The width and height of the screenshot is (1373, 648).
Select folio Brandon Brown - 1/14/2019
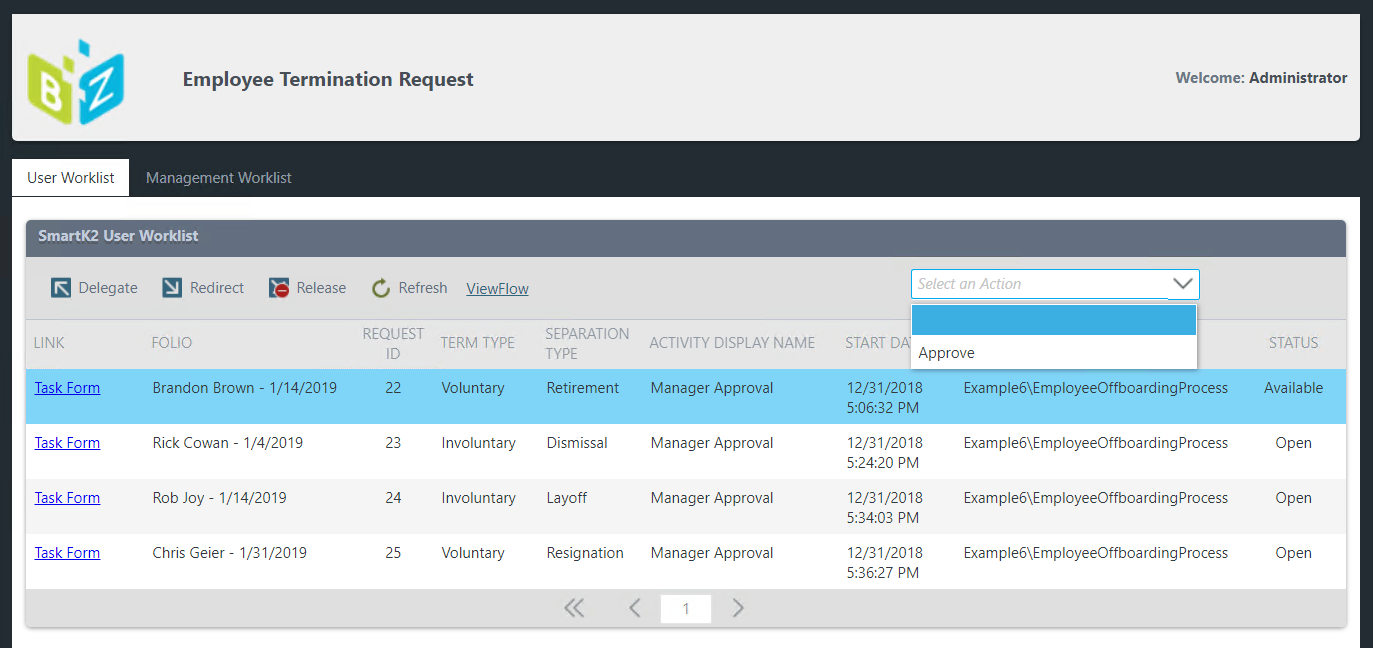point(245,388)
